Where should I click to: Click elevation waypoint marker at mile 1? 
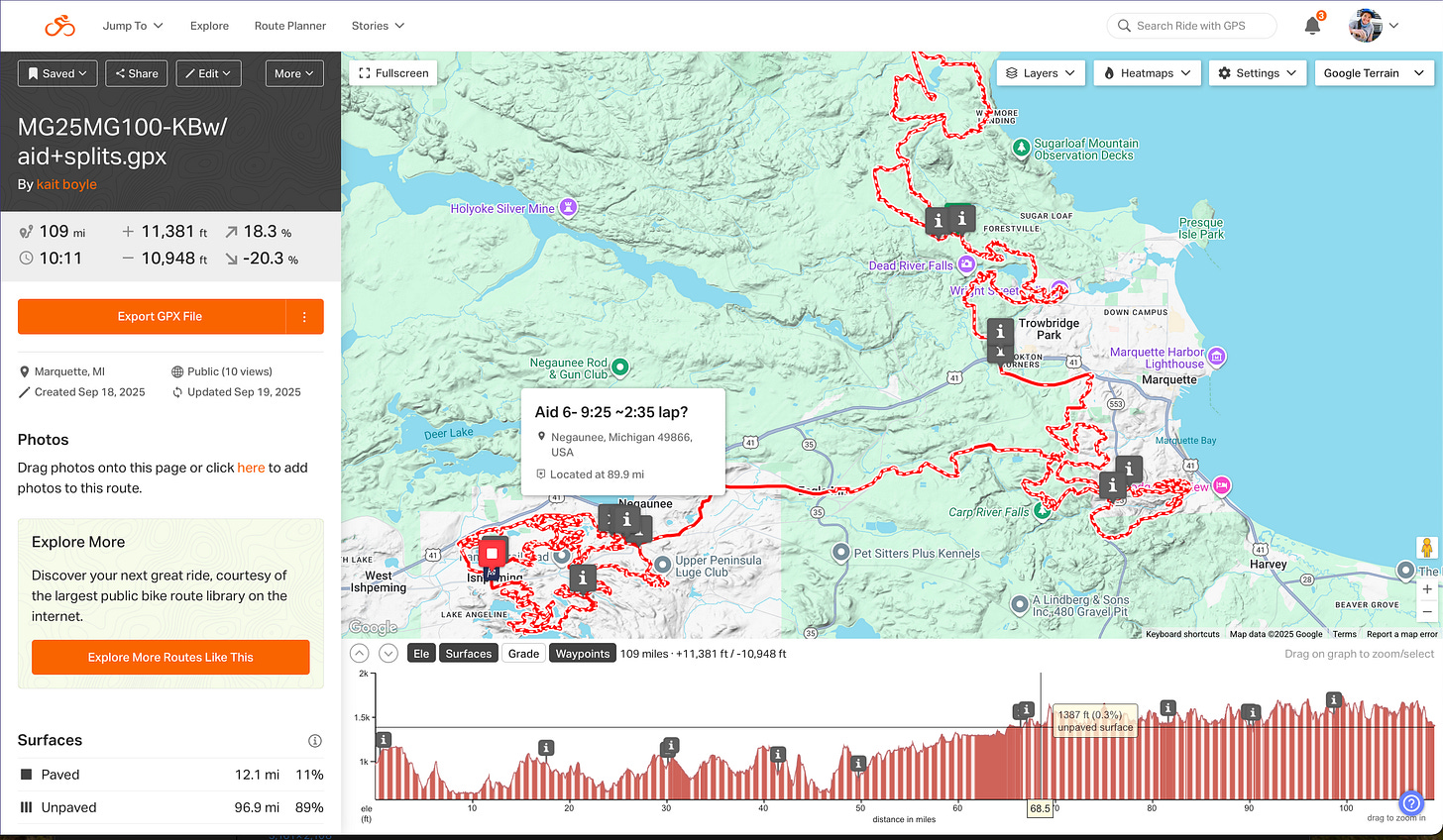pyautogui.click(x=384, y=740)
